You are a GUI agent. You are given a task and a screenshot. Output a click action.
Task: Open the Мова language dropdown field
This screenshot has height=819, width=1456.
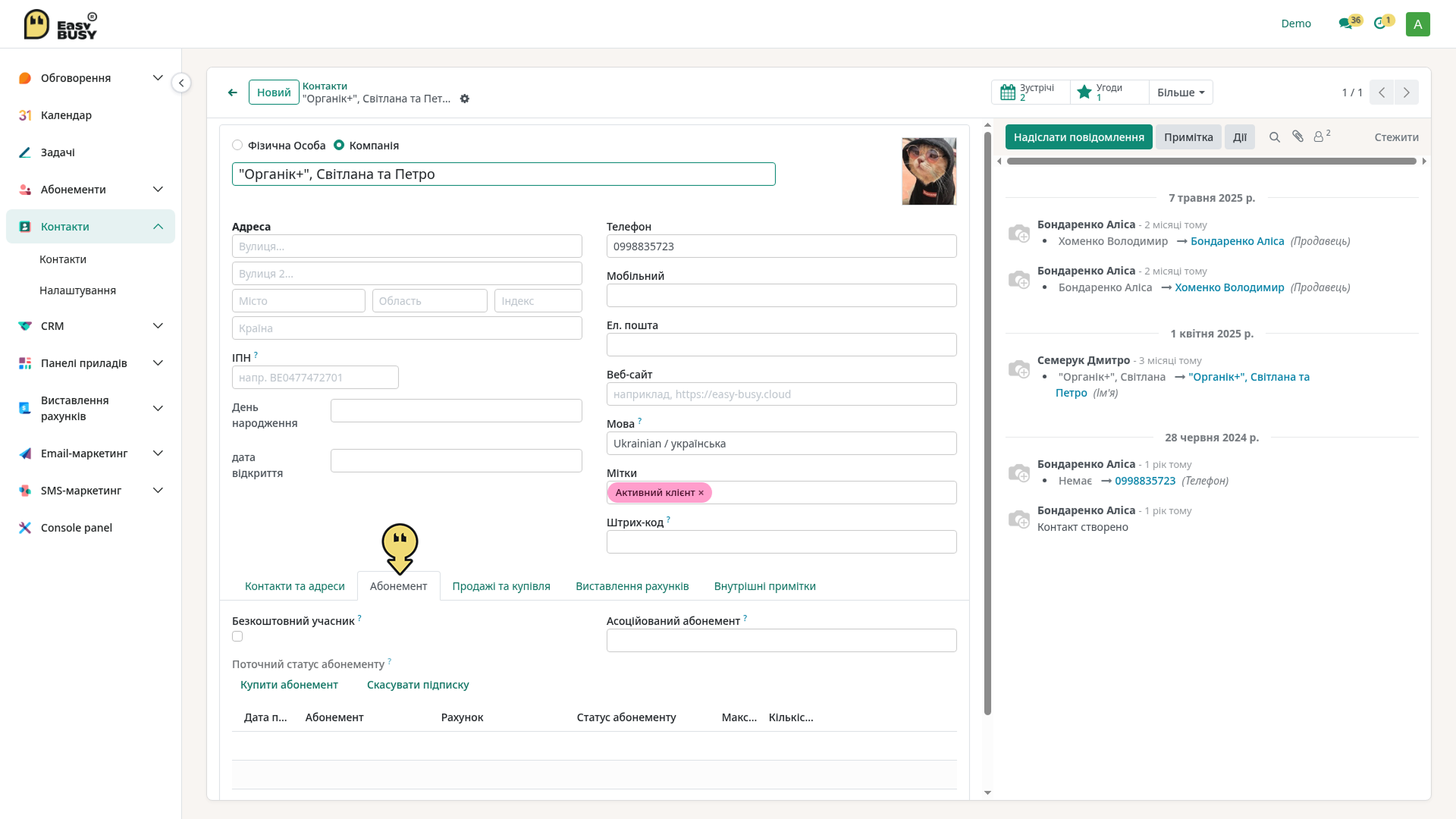tap(781, 444)
